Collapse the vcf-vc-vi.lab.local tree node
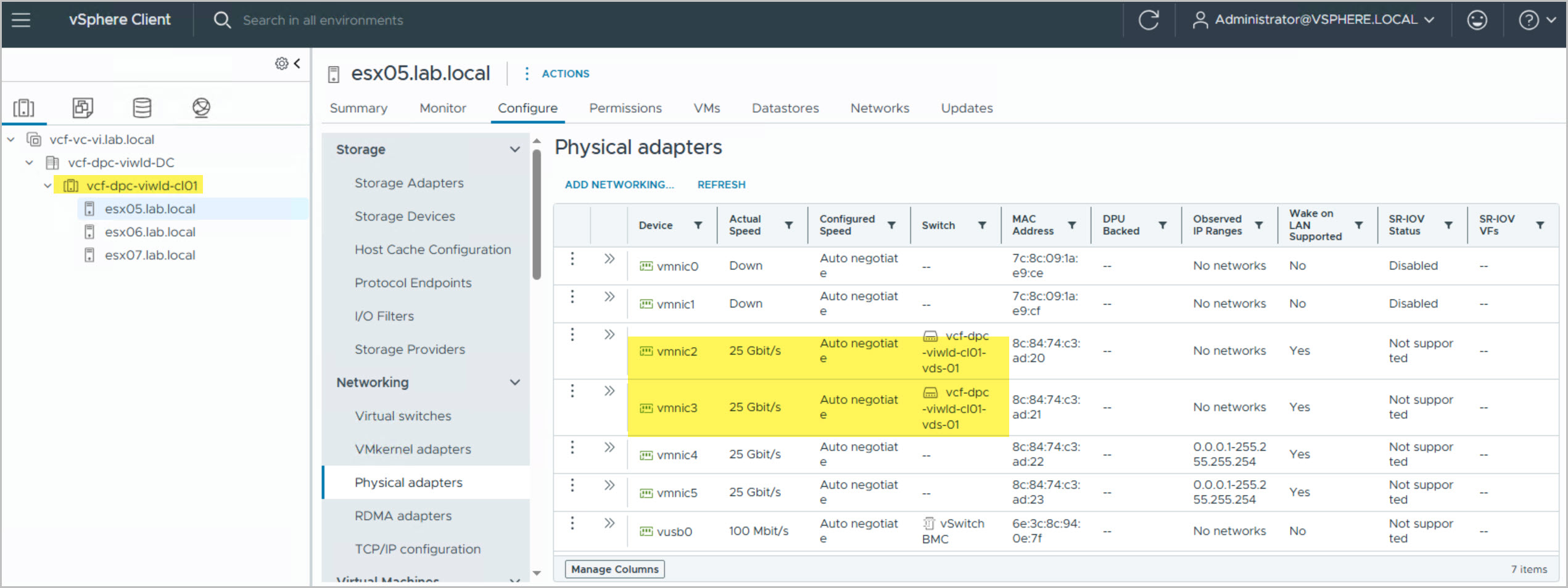The width and height of the screenshot is (1568, 588). [x=11, y=140]
